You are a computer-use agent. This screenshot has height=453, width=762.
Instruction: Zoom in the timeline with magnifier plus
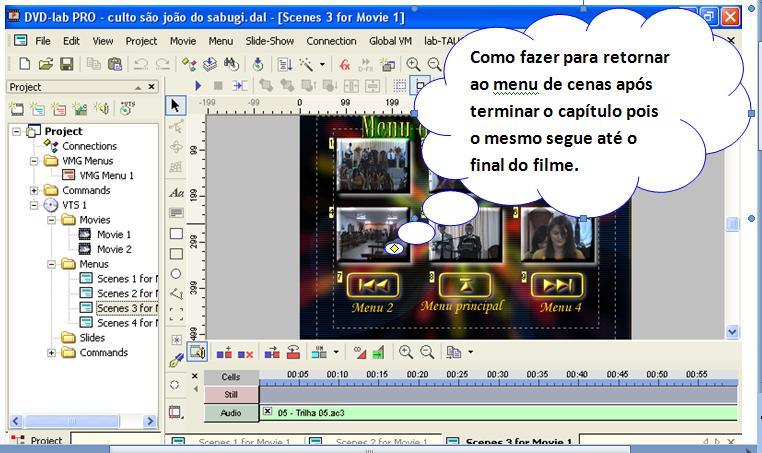coord(405,352)
